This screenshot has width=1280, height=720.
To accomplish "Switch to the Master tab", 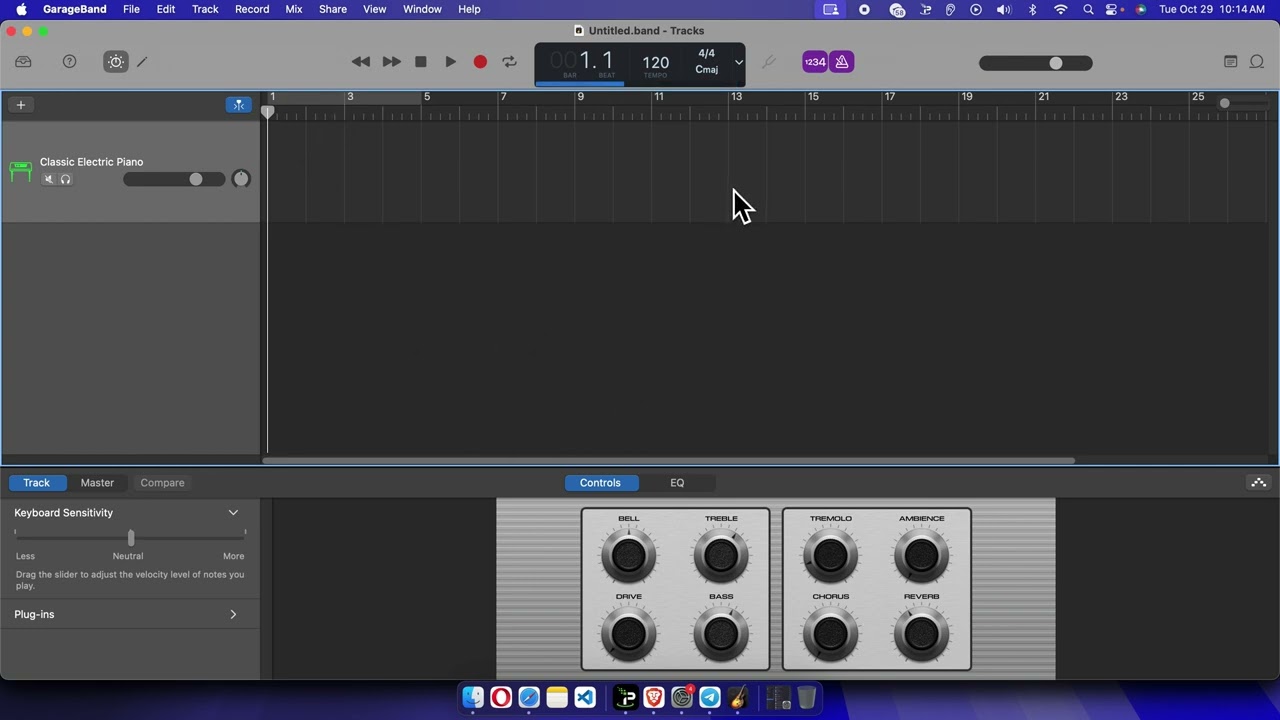I will click(97, 483).
